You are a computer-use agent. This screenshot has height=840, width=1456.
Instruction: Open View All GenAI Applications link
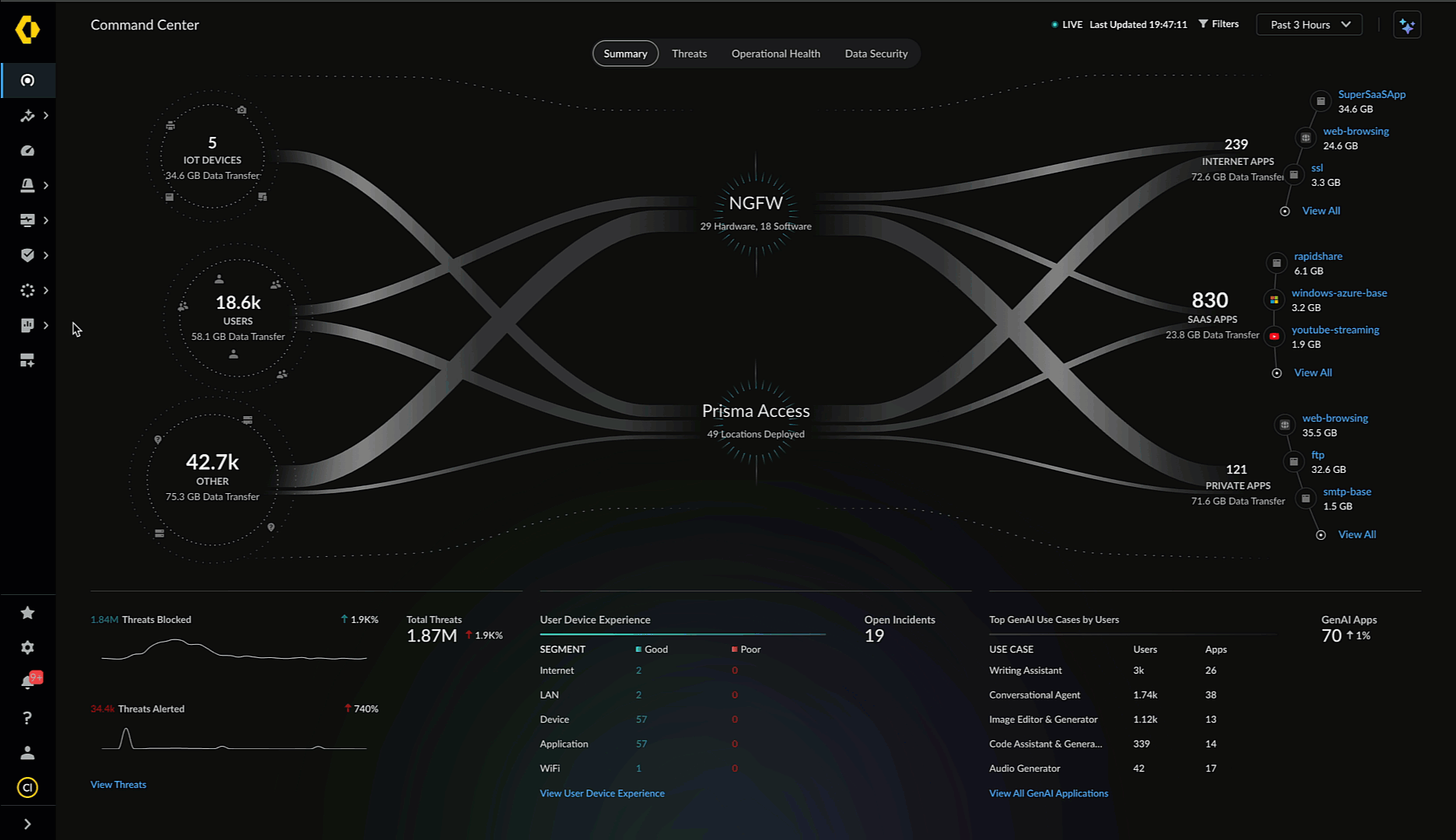coord(1048,793)
